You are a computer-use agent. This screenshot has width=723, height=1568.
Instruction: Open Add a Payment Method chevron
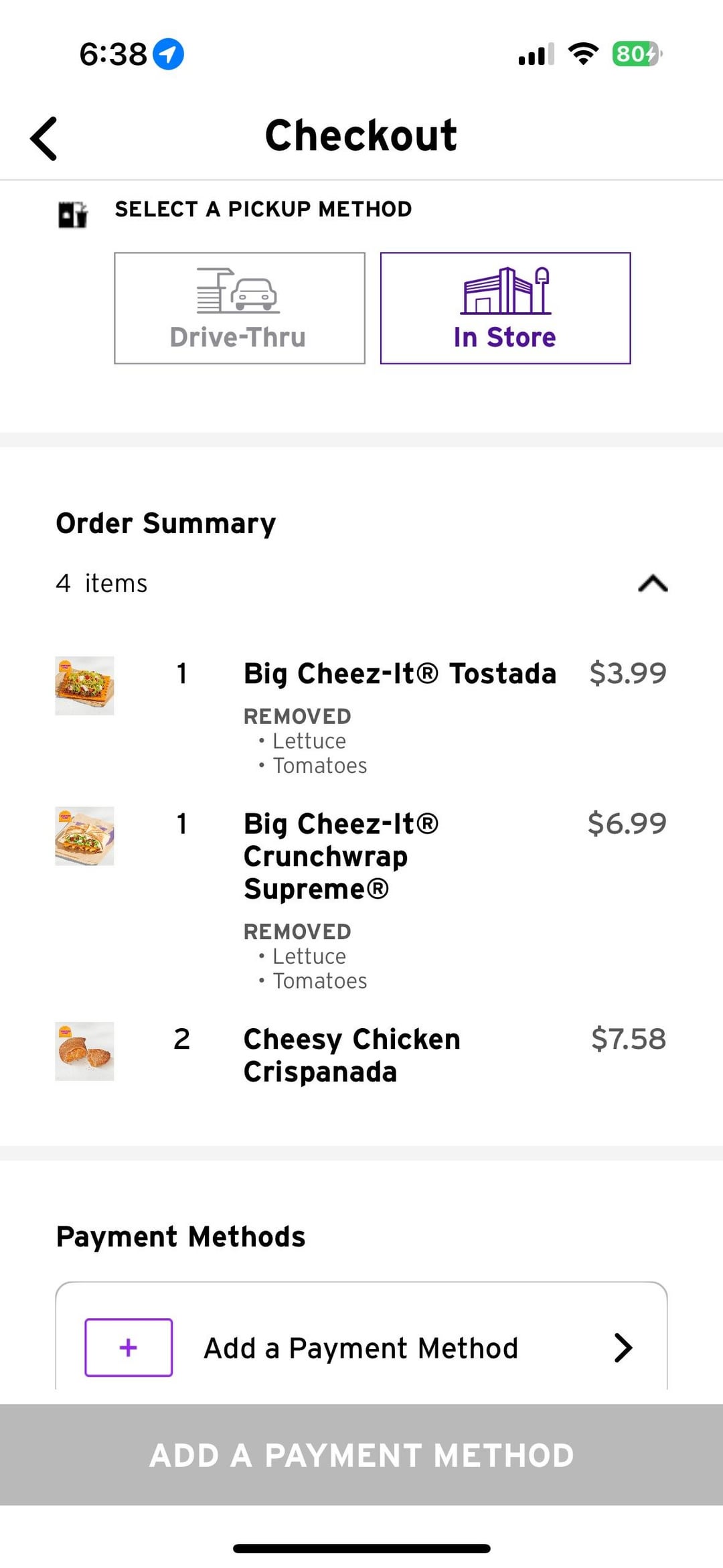[623, 1347]
